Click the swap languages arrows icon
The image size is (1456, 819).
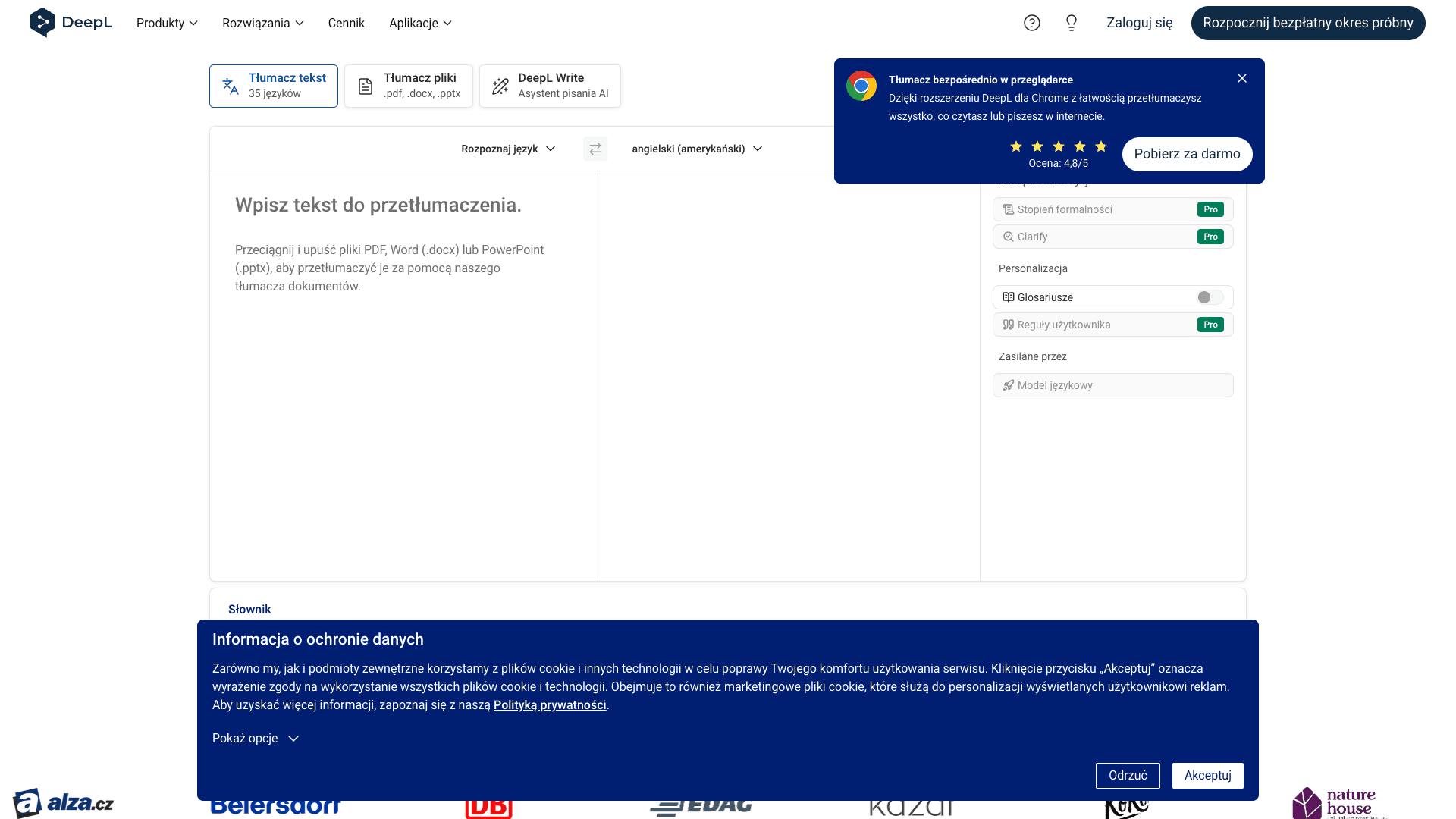tap(595, 149)
